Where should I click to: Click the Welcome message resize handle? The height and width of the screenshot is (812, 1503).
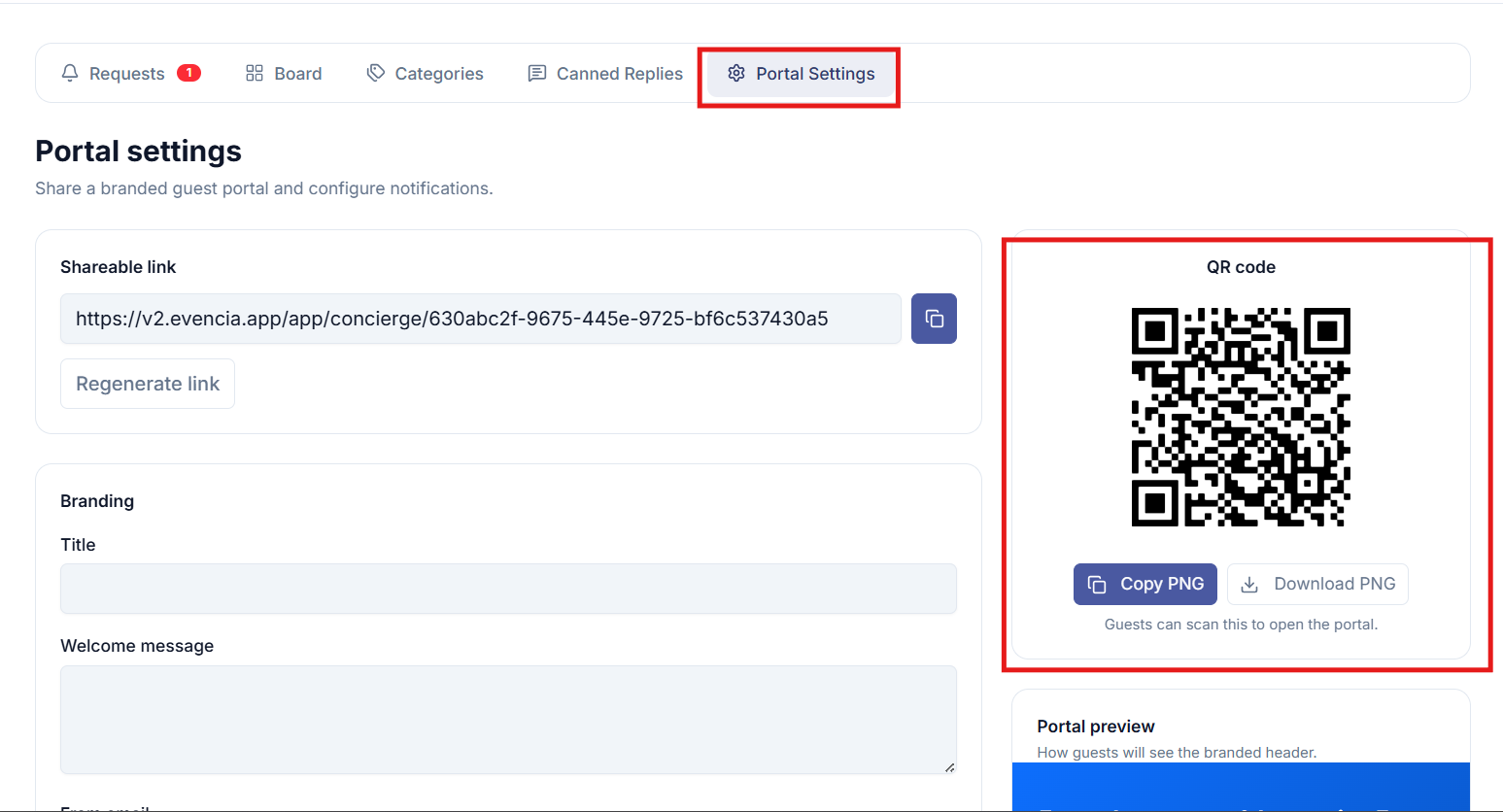tap(949, 767)
